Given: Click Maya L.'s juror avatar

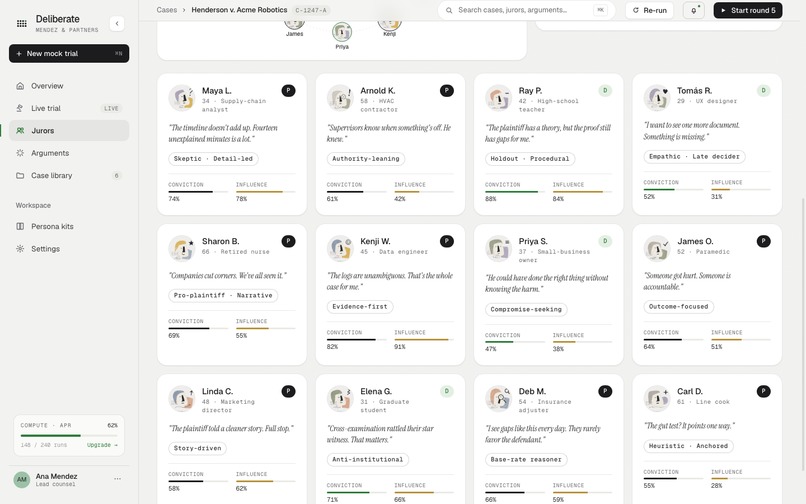Looking at the screenshot, I should (x=181, y=98).
